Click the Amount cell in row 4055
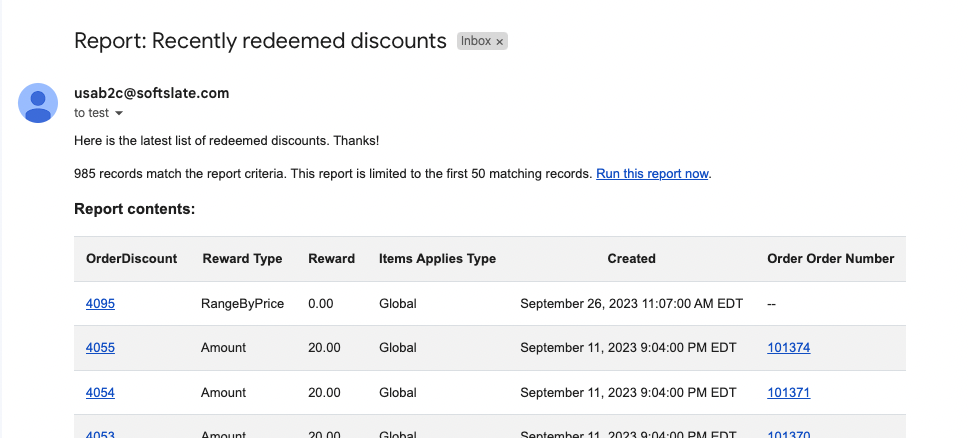Image resolution: width=968 pixels, height=438 pixels. (223, 348)
